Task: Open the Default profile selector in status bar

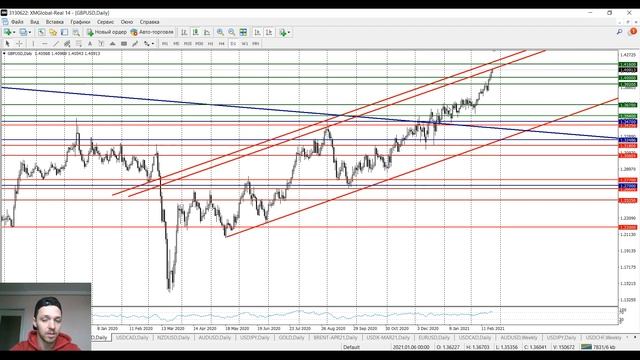Action: (x=351, y=347)
